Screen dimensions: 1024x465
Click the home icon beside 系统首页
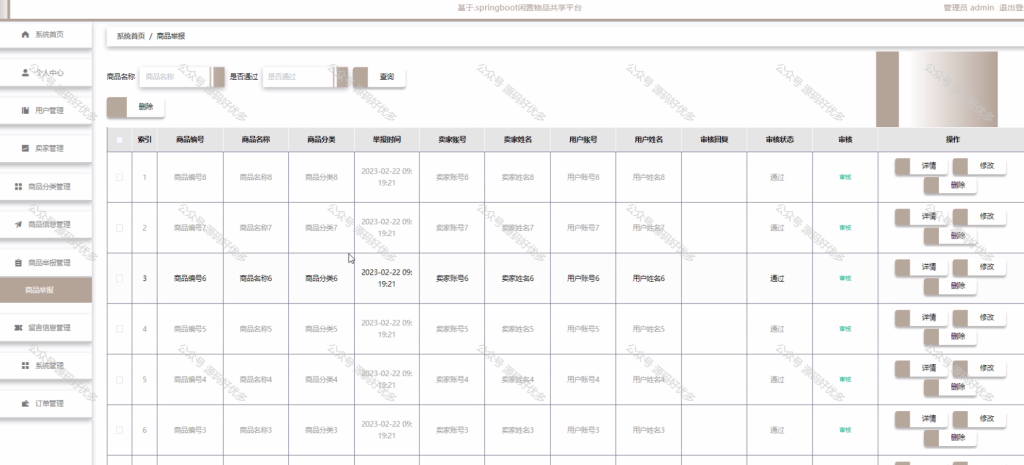click(25, 35)
